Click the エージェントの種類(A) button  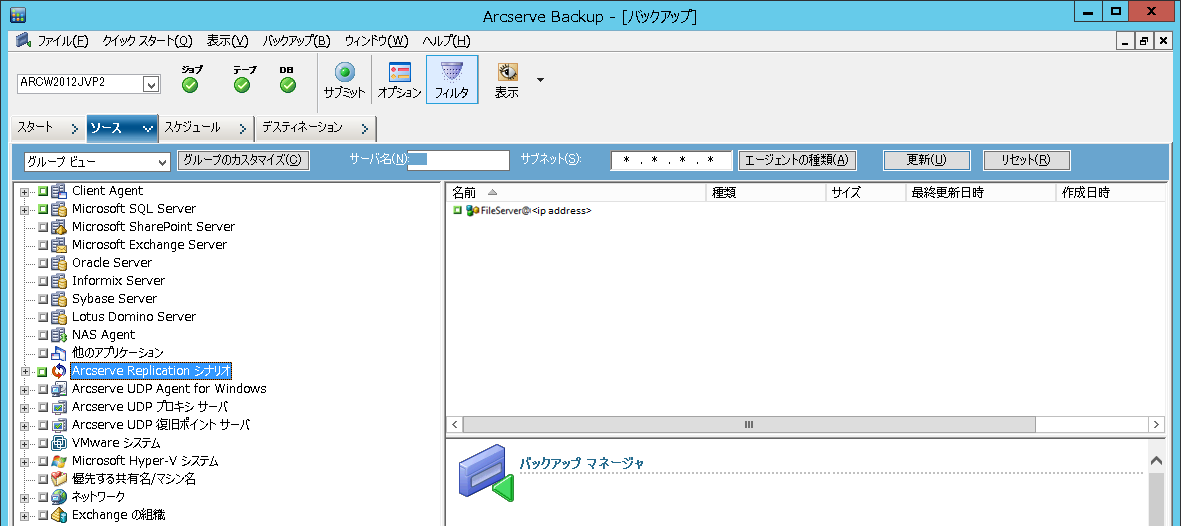tap(798, 160)
